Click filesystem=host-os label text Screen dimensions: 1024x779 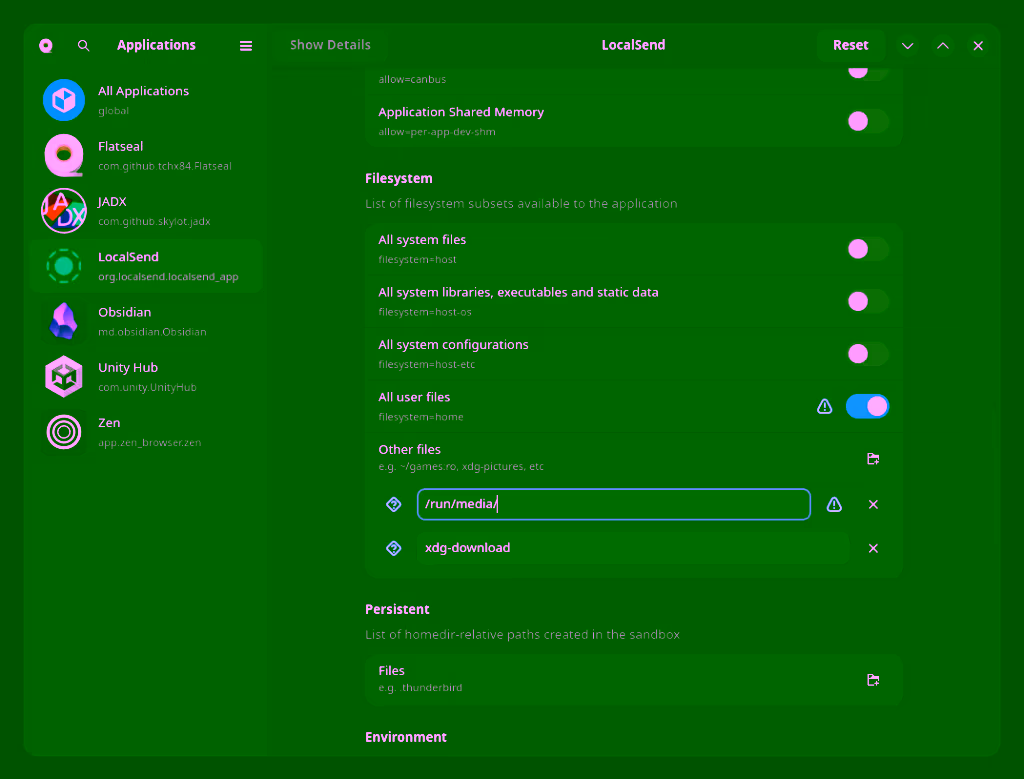click(x=424, y=312)
